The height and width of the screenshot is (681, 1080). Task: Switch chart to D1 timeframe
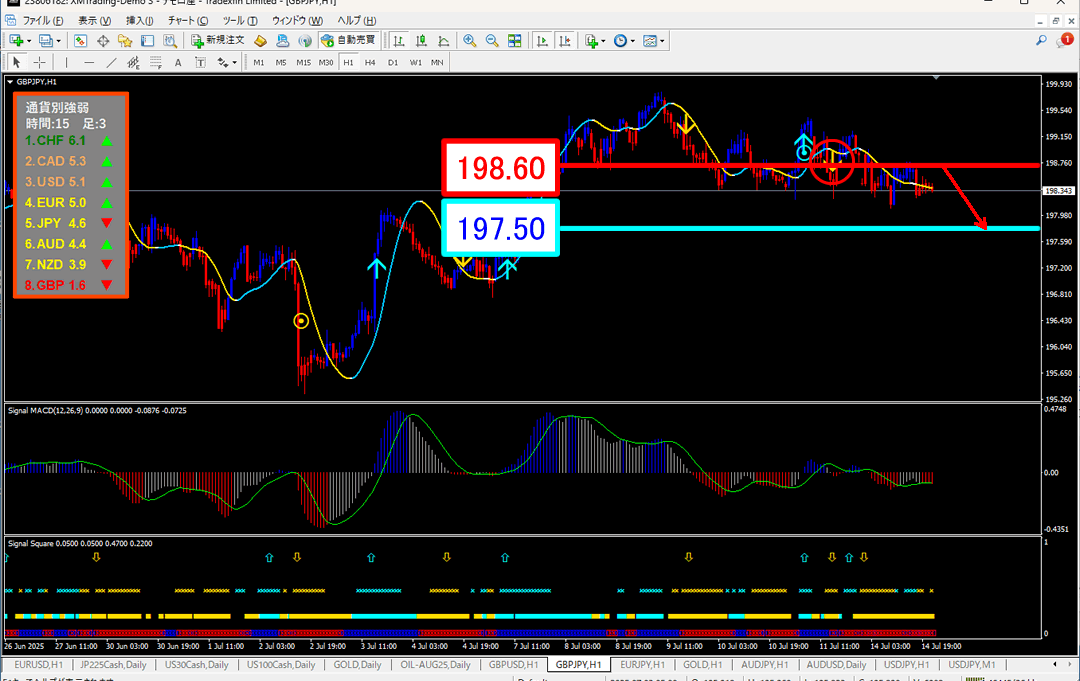point(393,63)
